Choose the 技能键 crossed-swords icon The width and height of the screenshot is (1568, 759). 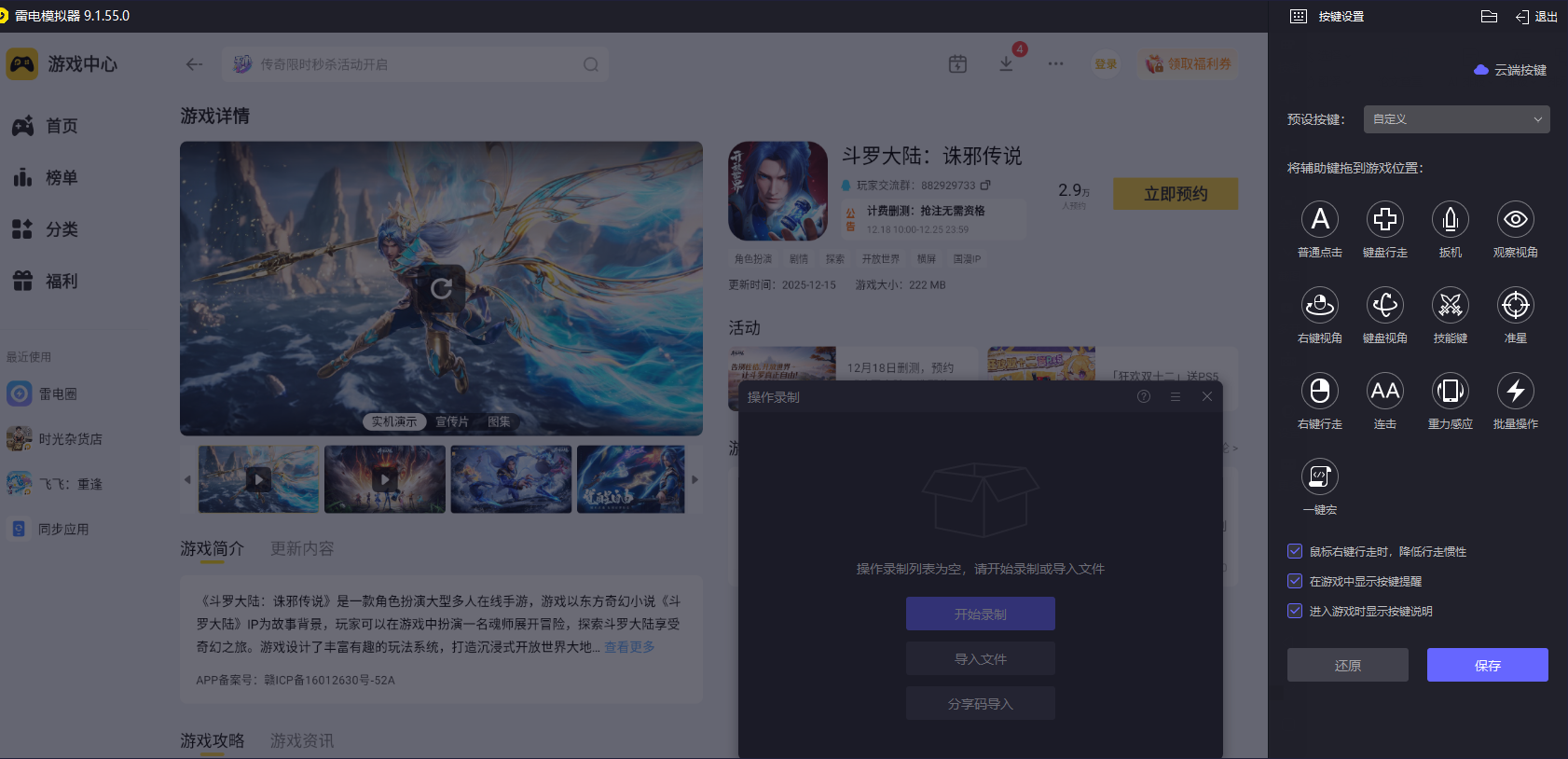click(x=1451, y=305)
